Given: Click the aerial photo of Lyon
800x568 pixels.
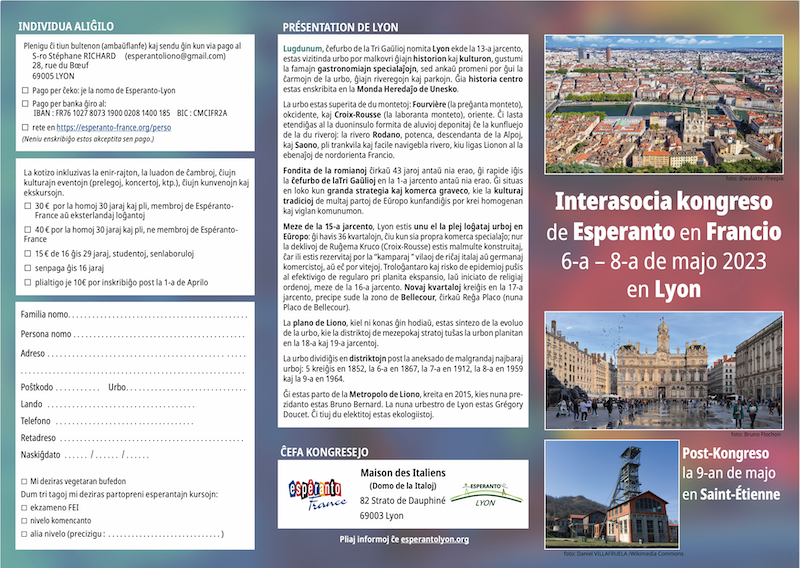Looking at the screenshot, I should pos(664,105).
